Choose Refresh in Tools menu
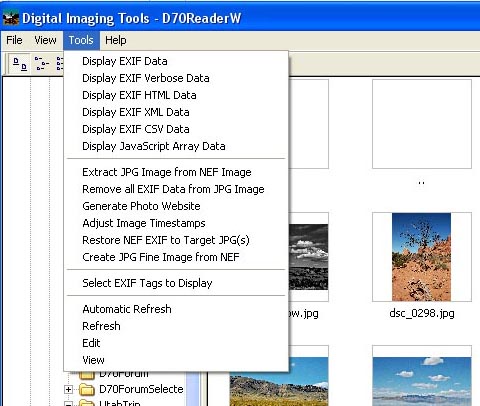 (176, 326)
